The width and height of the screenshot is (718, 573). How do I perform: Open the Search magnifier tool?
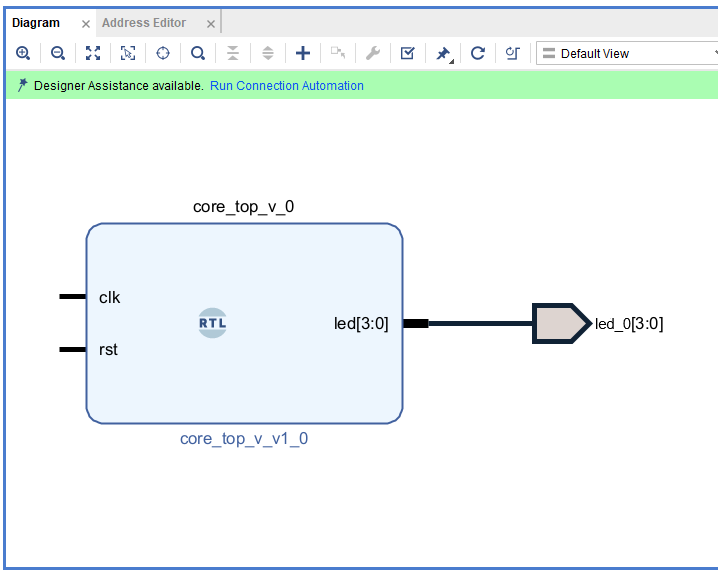(x=198, y=53)
